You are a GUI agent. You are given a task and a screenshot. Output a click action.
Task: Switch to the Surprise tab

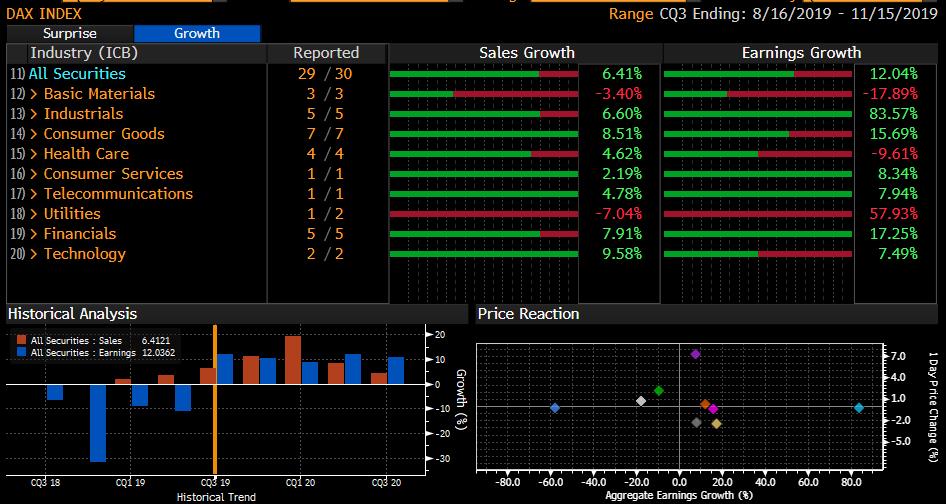pos(69,33)
